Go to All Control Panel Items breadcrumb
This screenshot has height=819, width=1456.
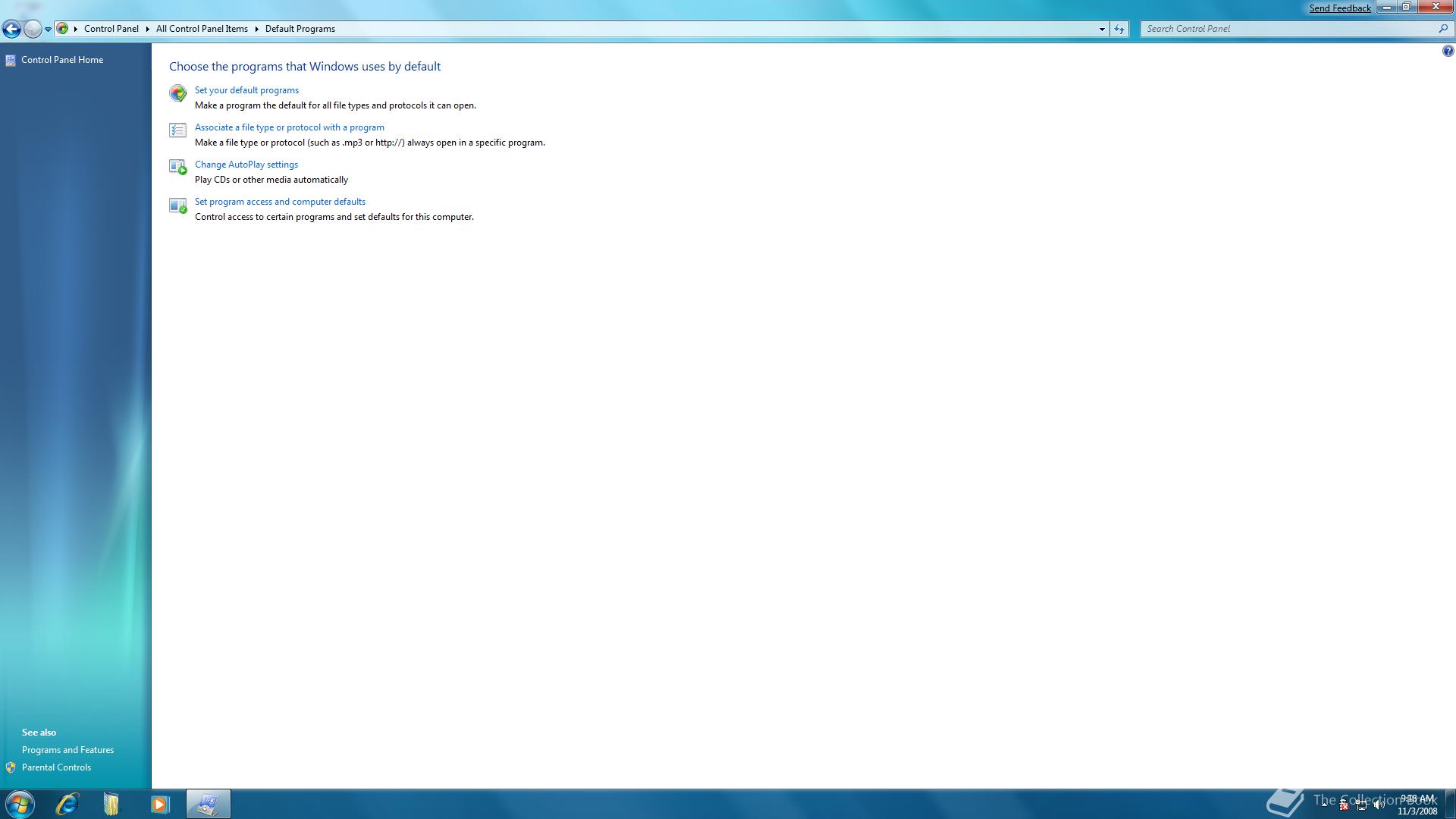(202, 29)
